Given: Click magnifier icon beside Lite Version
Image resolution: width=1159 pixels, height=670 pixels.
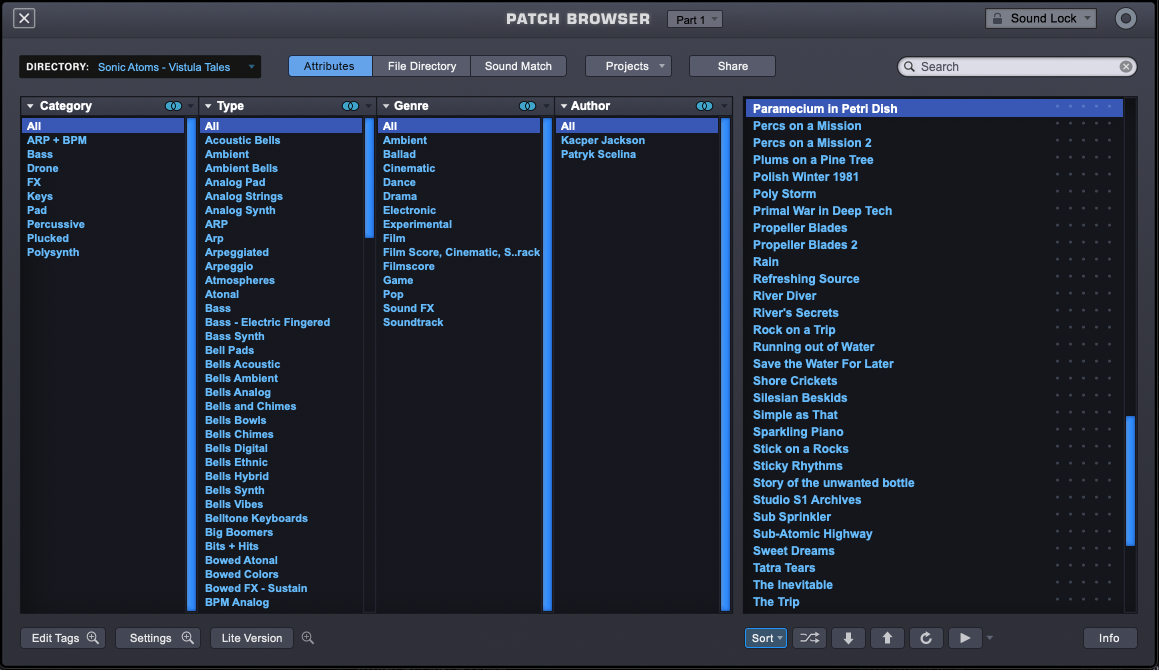Looking at the screenshot, I should [308, 637].
